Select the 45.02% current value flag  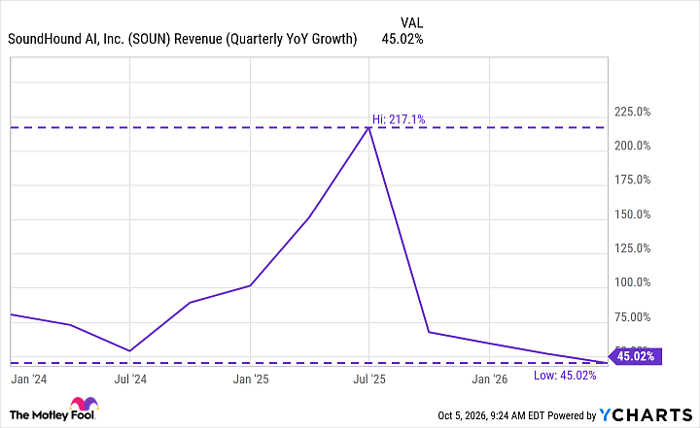pyautogui.click(x=635, y=356)
